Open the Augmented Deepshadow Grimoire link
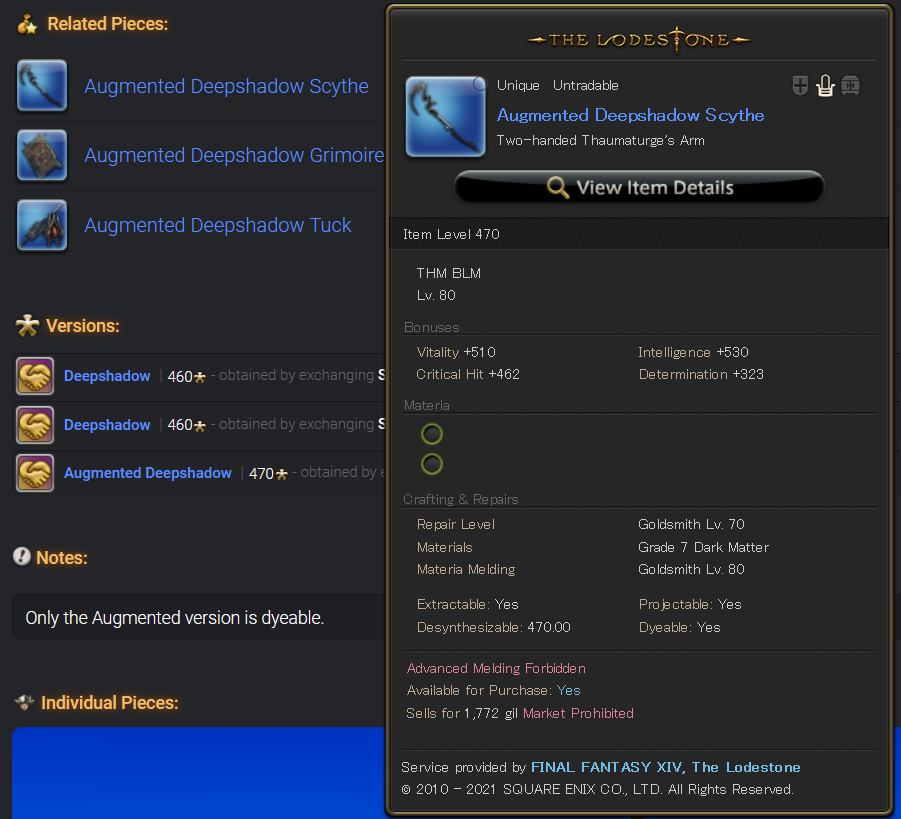Viewport: 901px width, 819px height. point(233,156)
